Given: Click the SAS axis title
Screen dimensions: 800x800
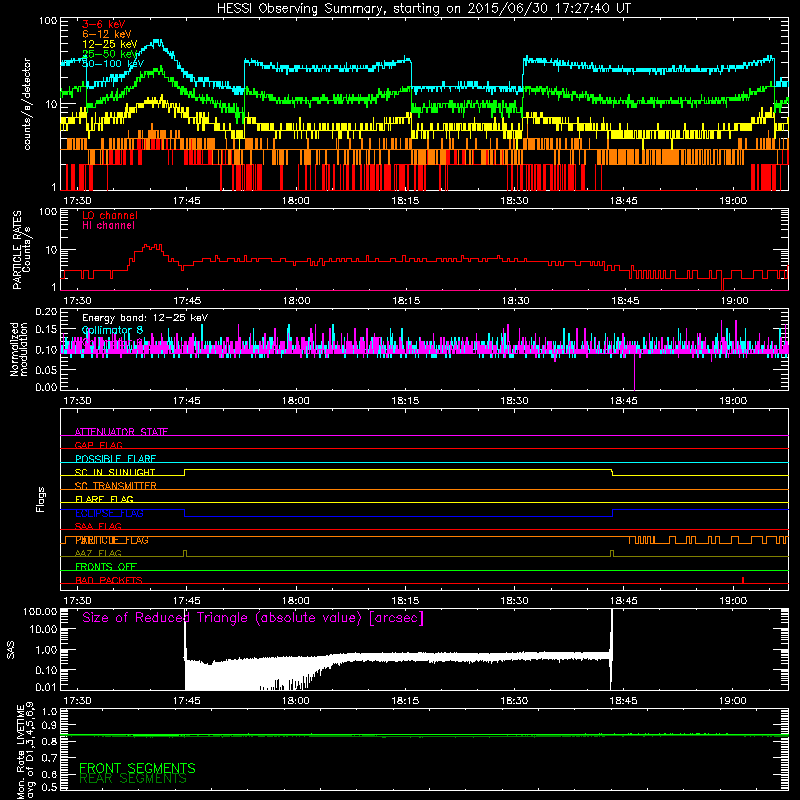Looking at the screenshot, I should click(x=10, y=650).
